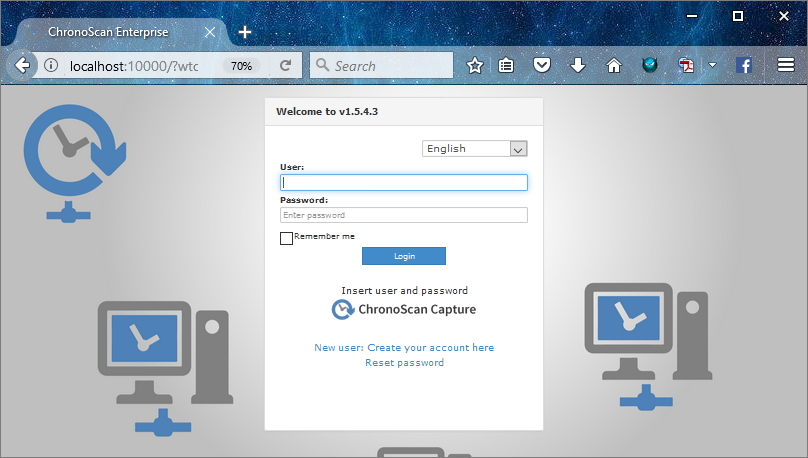Click the PDF converter toolbar icon

(686, 65)
